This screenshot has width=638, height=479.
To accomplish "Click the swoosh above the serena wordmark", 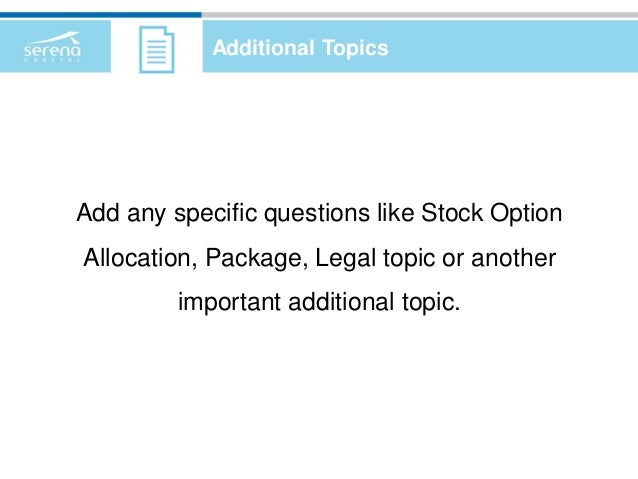I will pyautogui.click(x=56, y=37).
